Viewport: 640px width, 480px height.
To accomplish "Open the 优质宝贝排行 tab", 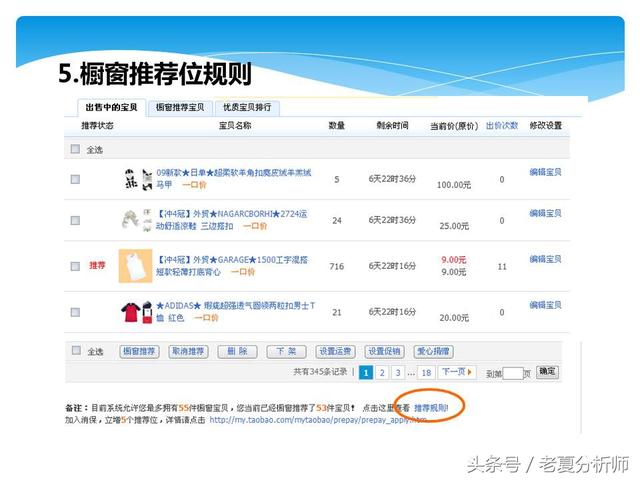I will click(246, 108).
